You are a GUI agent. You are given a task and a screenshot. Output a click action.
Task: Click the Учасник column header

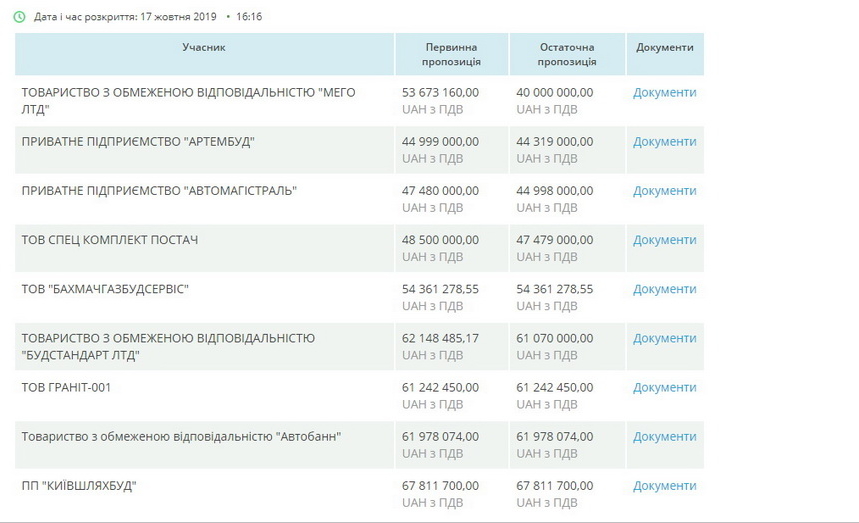point(204,47)
